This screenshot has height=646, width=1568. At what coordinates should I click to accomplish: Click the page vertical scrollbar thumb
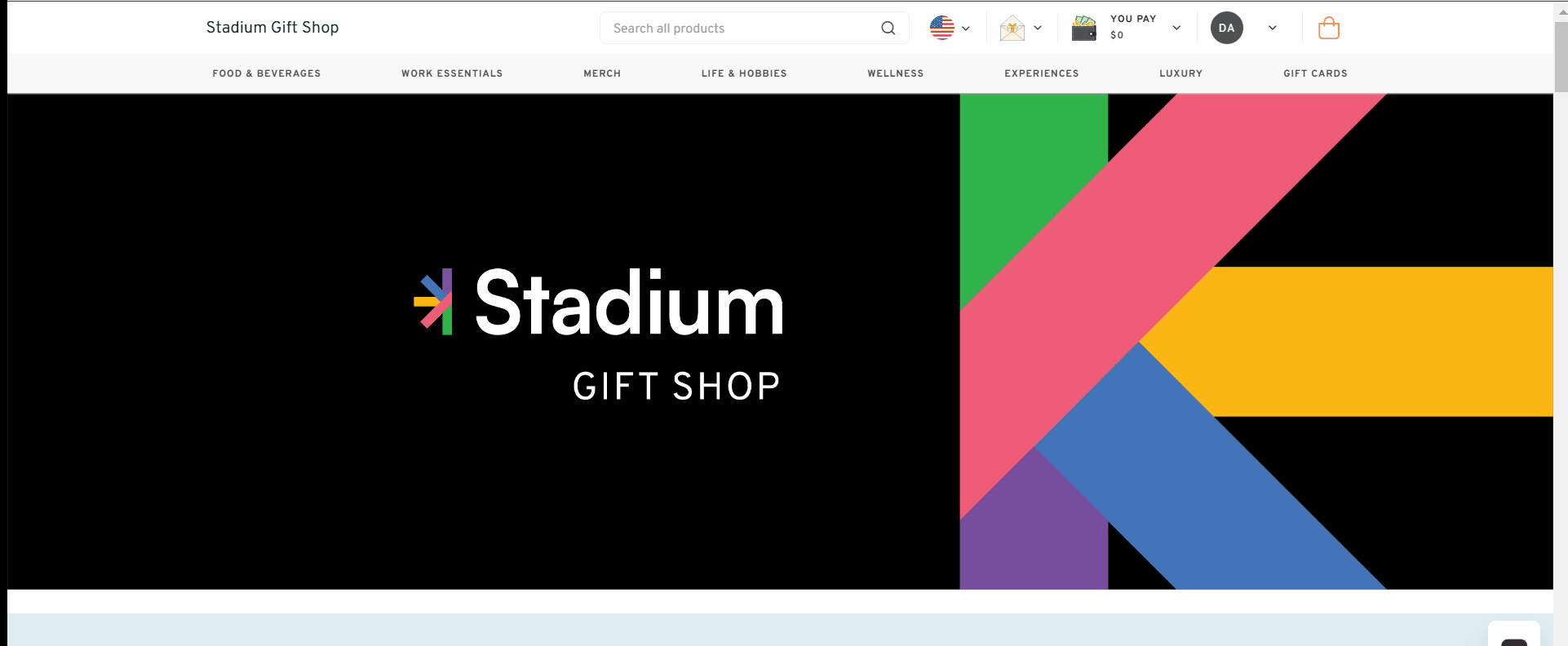point(1561,56)
